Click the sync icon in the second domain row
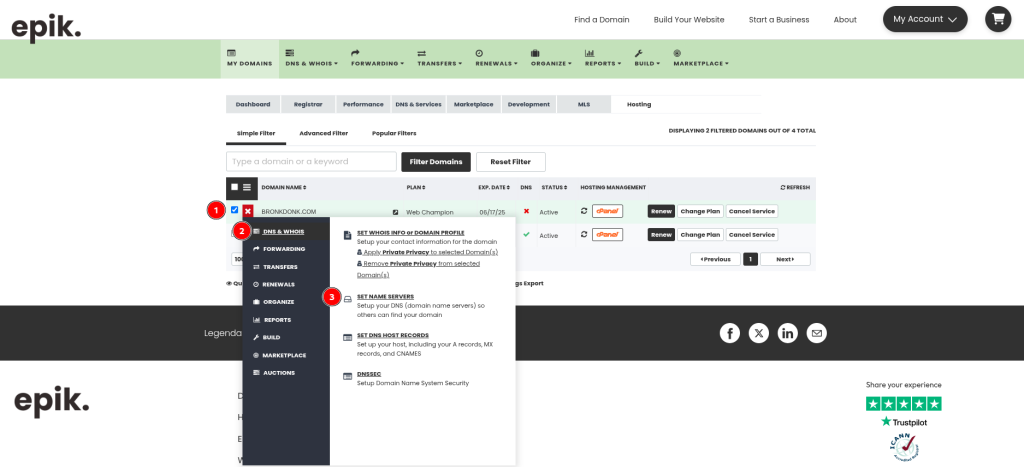Image resolution: width=1024 pixels, height=467 pixels. [584, 234]
